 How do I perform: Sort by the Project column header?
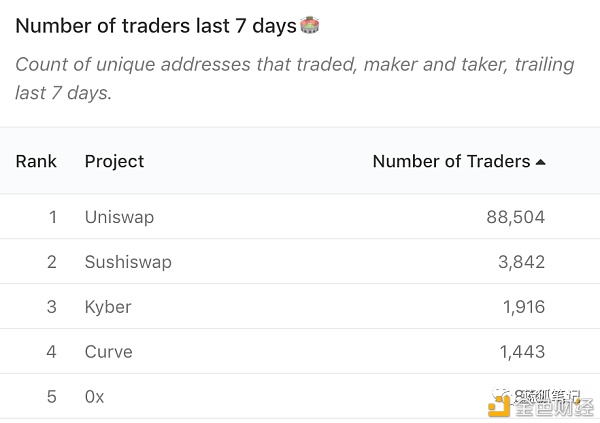(x=114, y=161)
